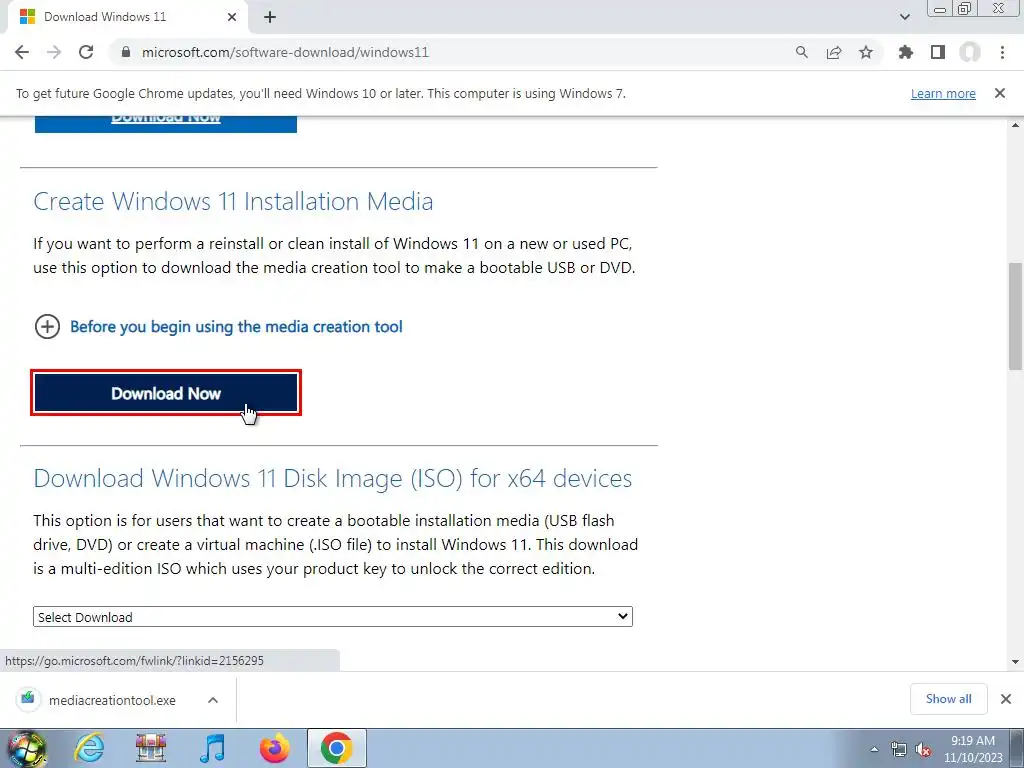Open the Extensions puzzle icon
Screen dimensions: 1024x768
906,52
